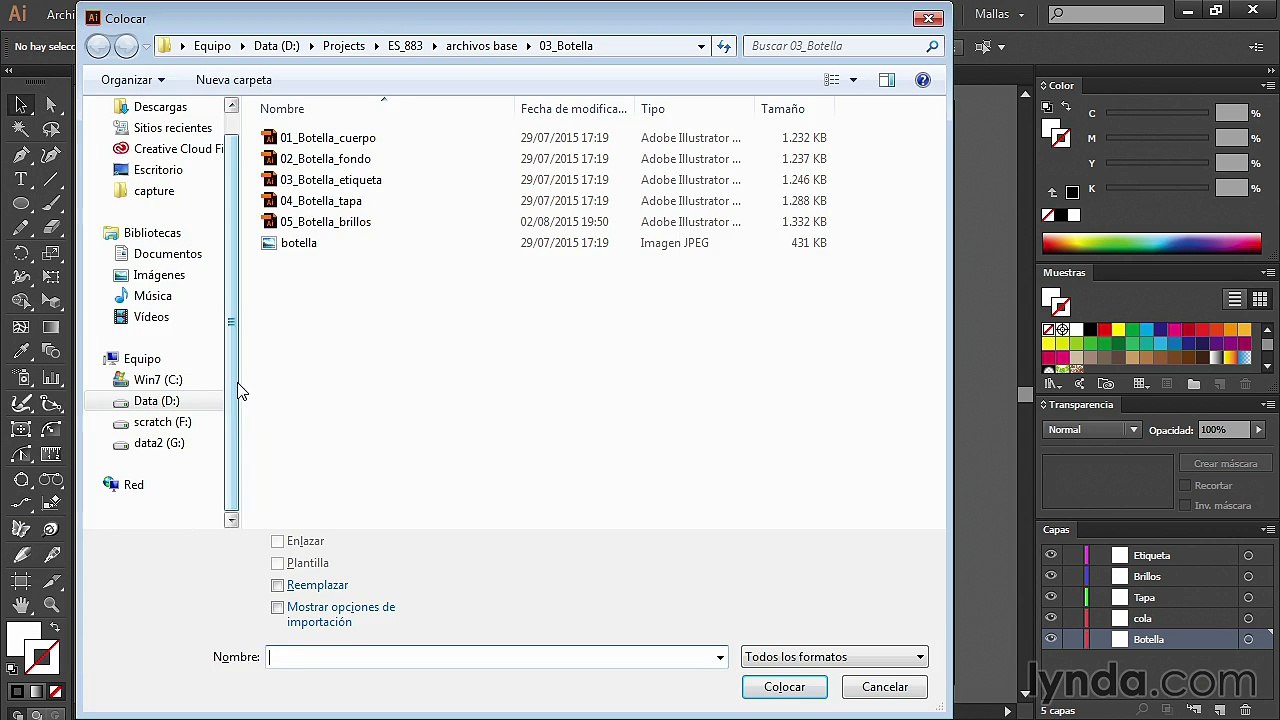Go to archivos base in breadcrumb
1280x720 pixels.
[482, 46]
